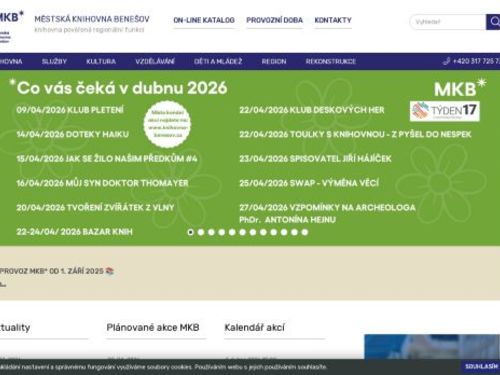Open the DĚTI A MLÁDEŽ menu
This screenshot has width=500, height=375.
[218, 62]
